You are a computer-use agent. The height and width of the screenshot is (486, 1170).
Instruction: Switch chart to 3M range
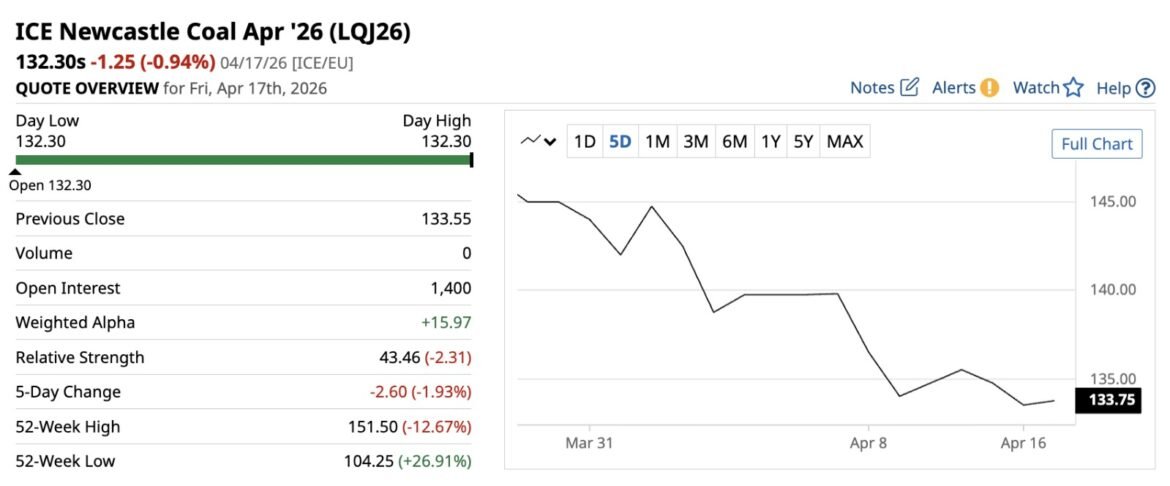click(695, 142)
